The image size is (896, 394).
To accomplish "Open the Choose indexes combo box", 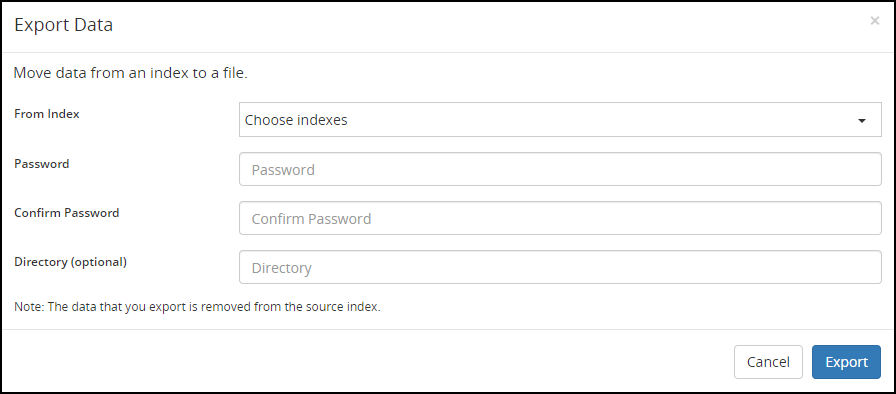I will [x=560, y=120].
